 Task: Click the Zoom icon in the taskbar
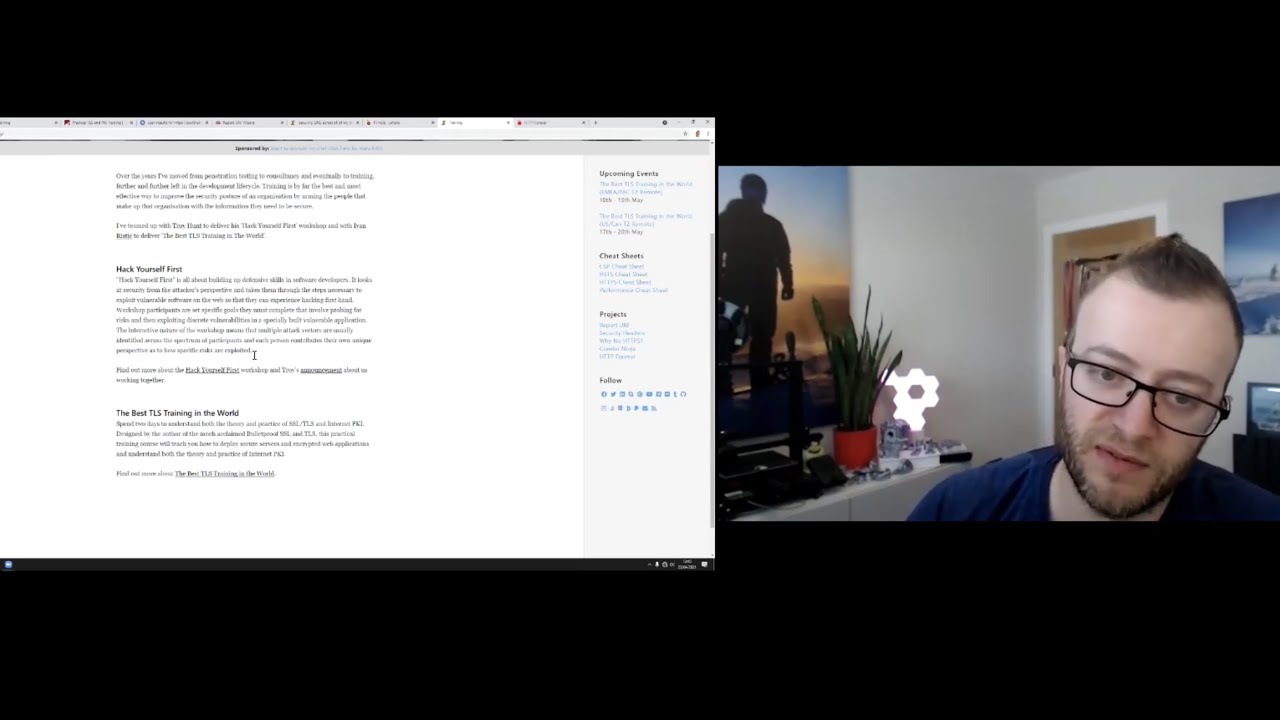tap(8, 564)
